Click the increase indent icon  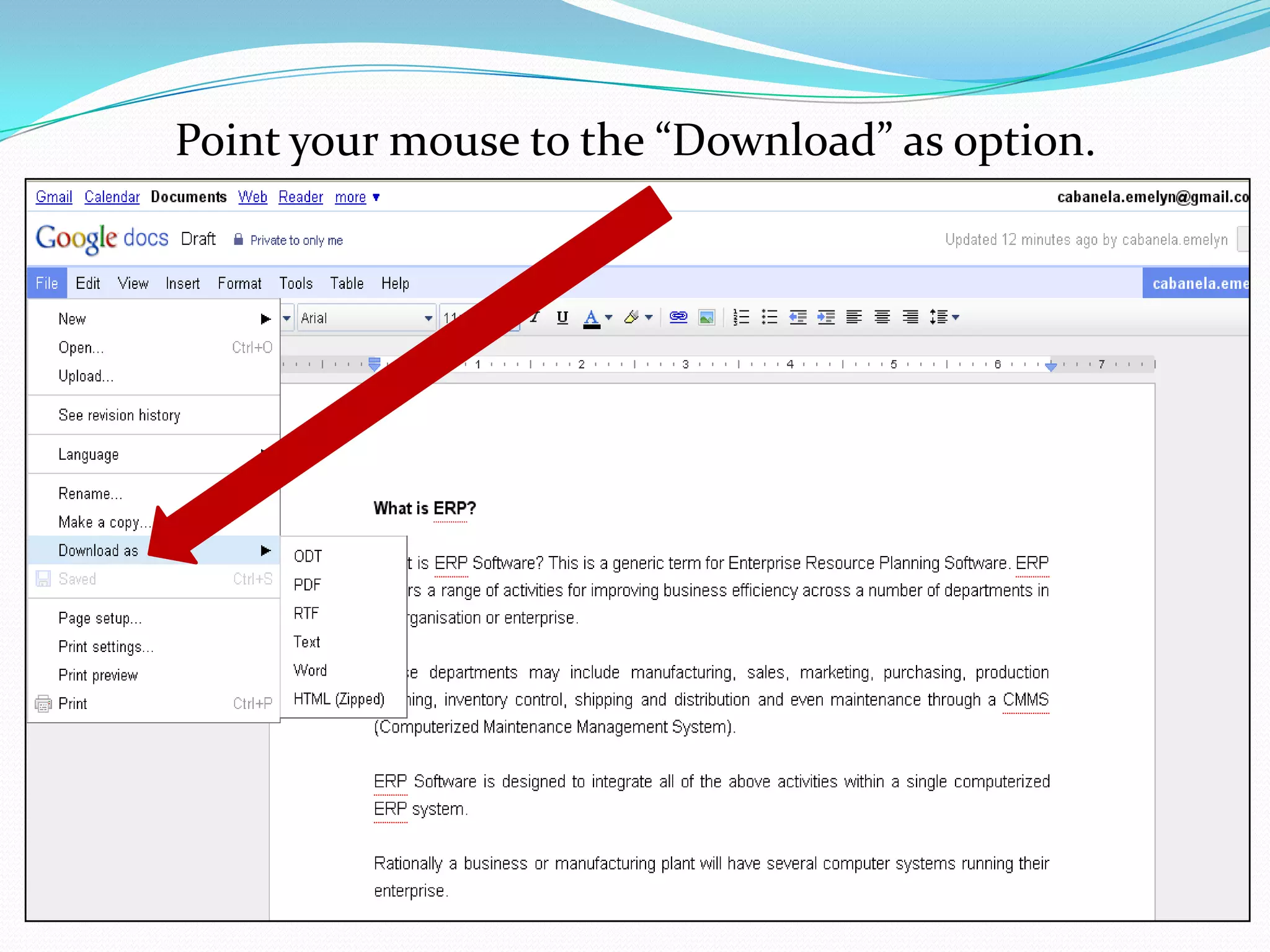pos(826,317)
